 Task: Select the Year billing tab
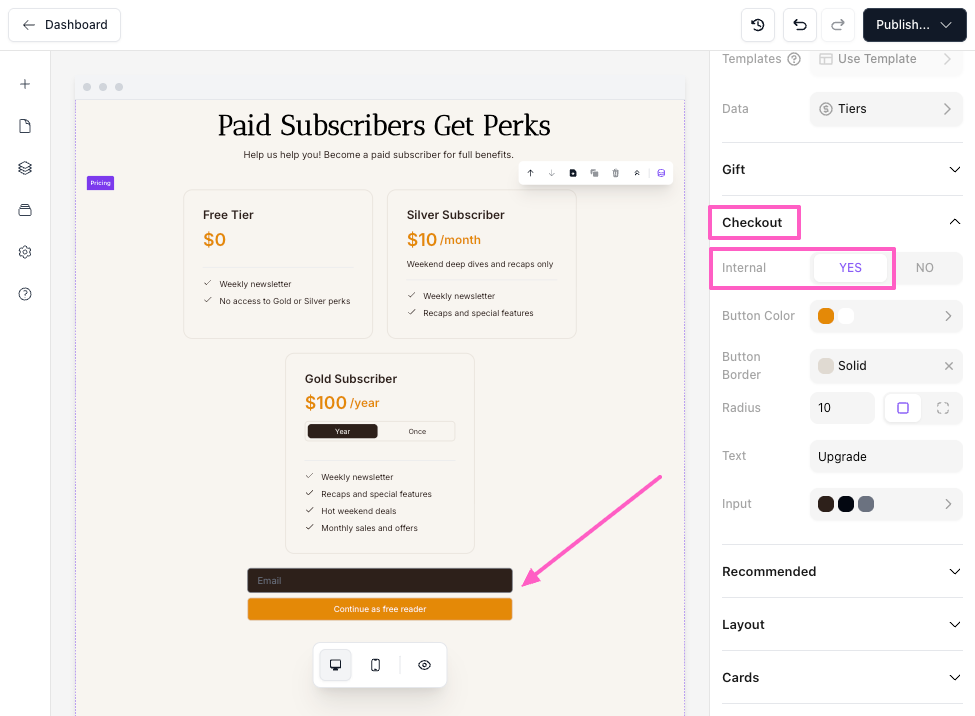(342, 431)
